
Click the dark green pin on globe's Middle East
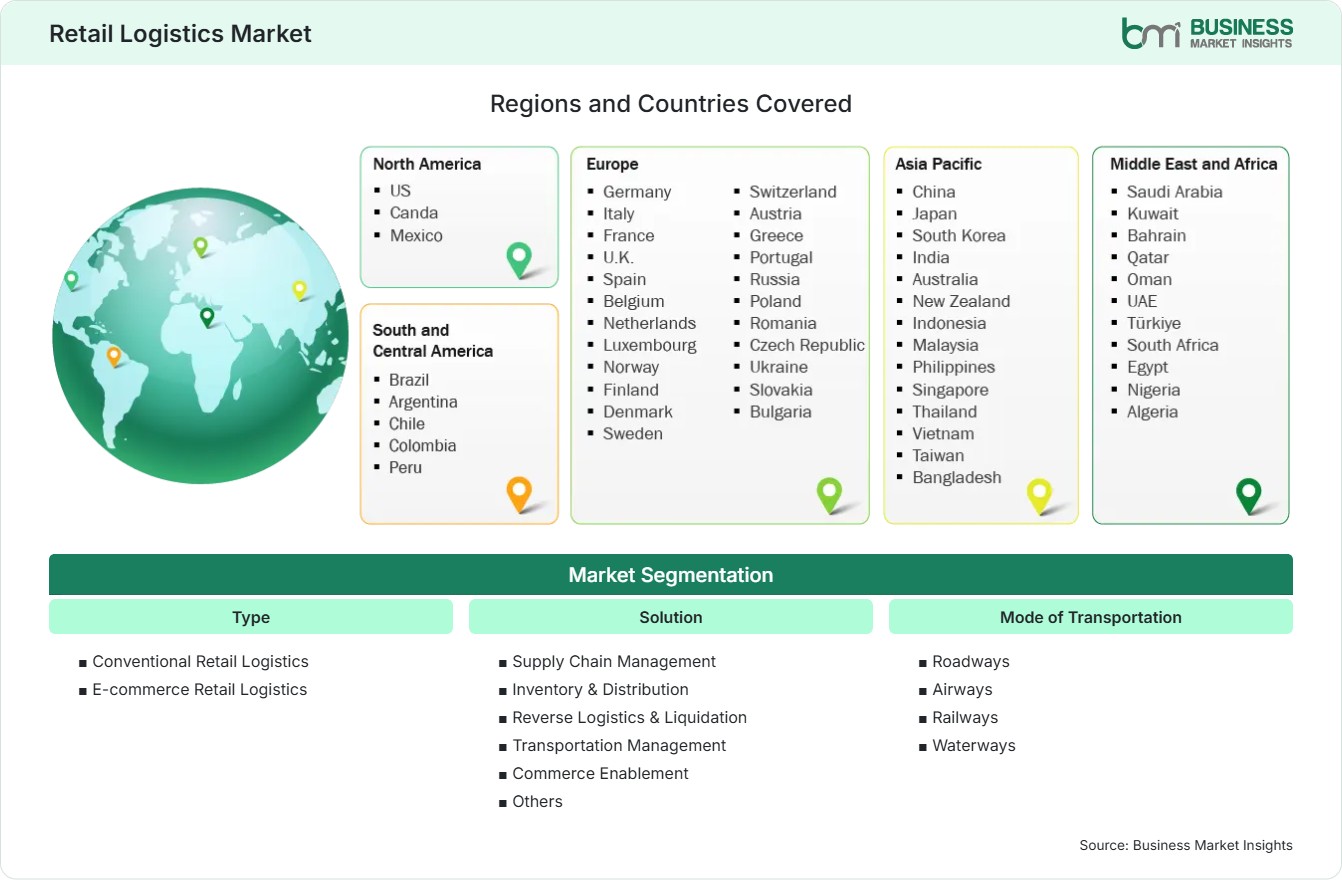pos(207,317)
